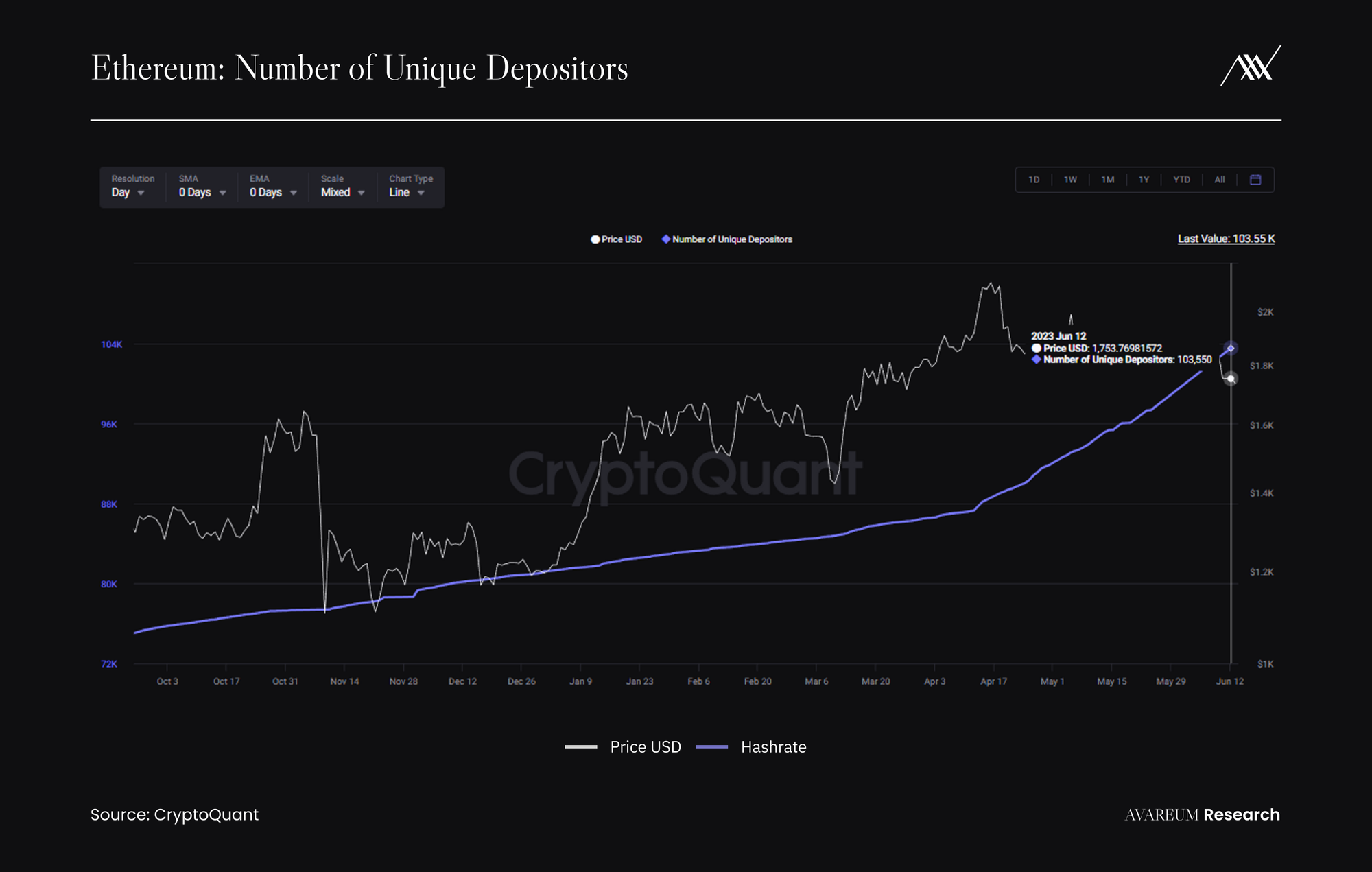Image resolution: width=1372 pixels, height=872 pixels.
Task: Open the EMA 0 Days dropdown
Action: point(272,193)
